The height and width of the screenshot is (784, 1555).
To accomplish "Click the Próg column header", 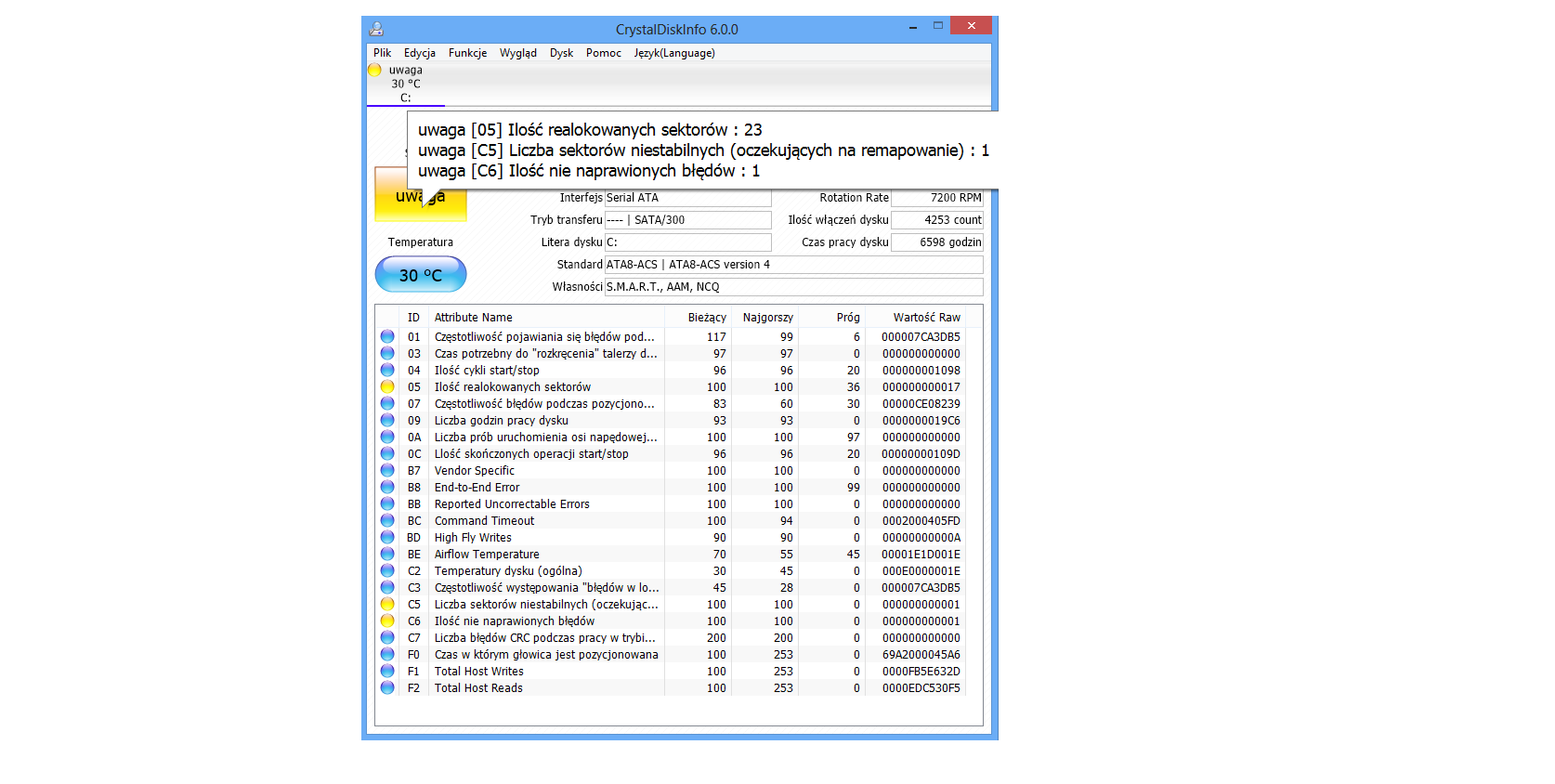I will coord(832,318).
